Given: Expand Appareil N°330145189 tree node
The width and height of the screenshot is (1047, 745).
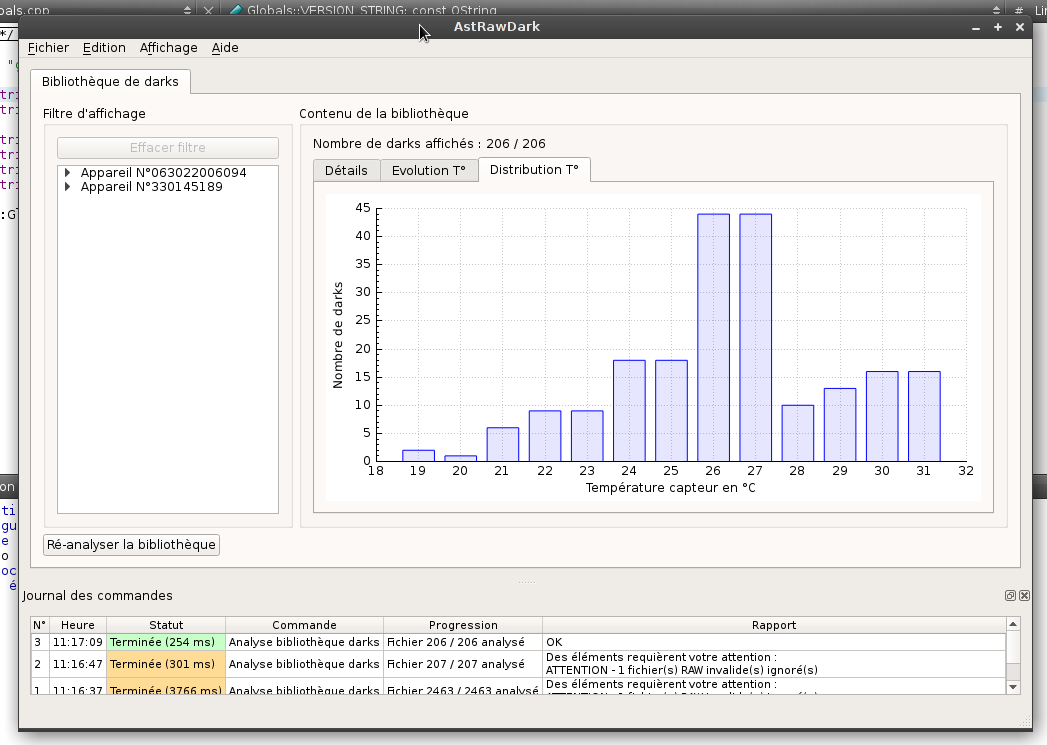Looking at the screenshot, I should pyautogui.click(x=67, y=187).
